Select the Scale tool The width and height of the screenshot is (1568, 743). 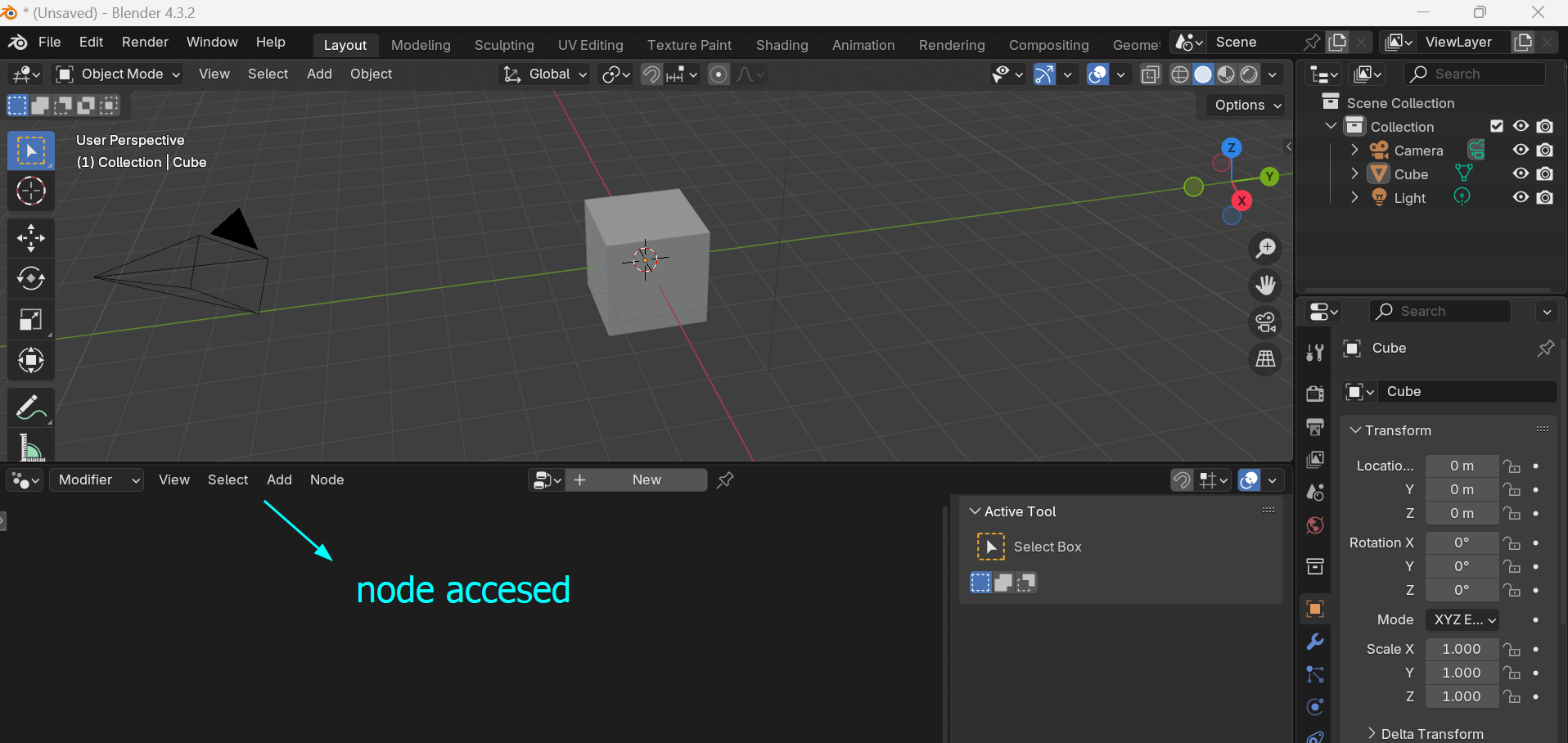point(31,320)
